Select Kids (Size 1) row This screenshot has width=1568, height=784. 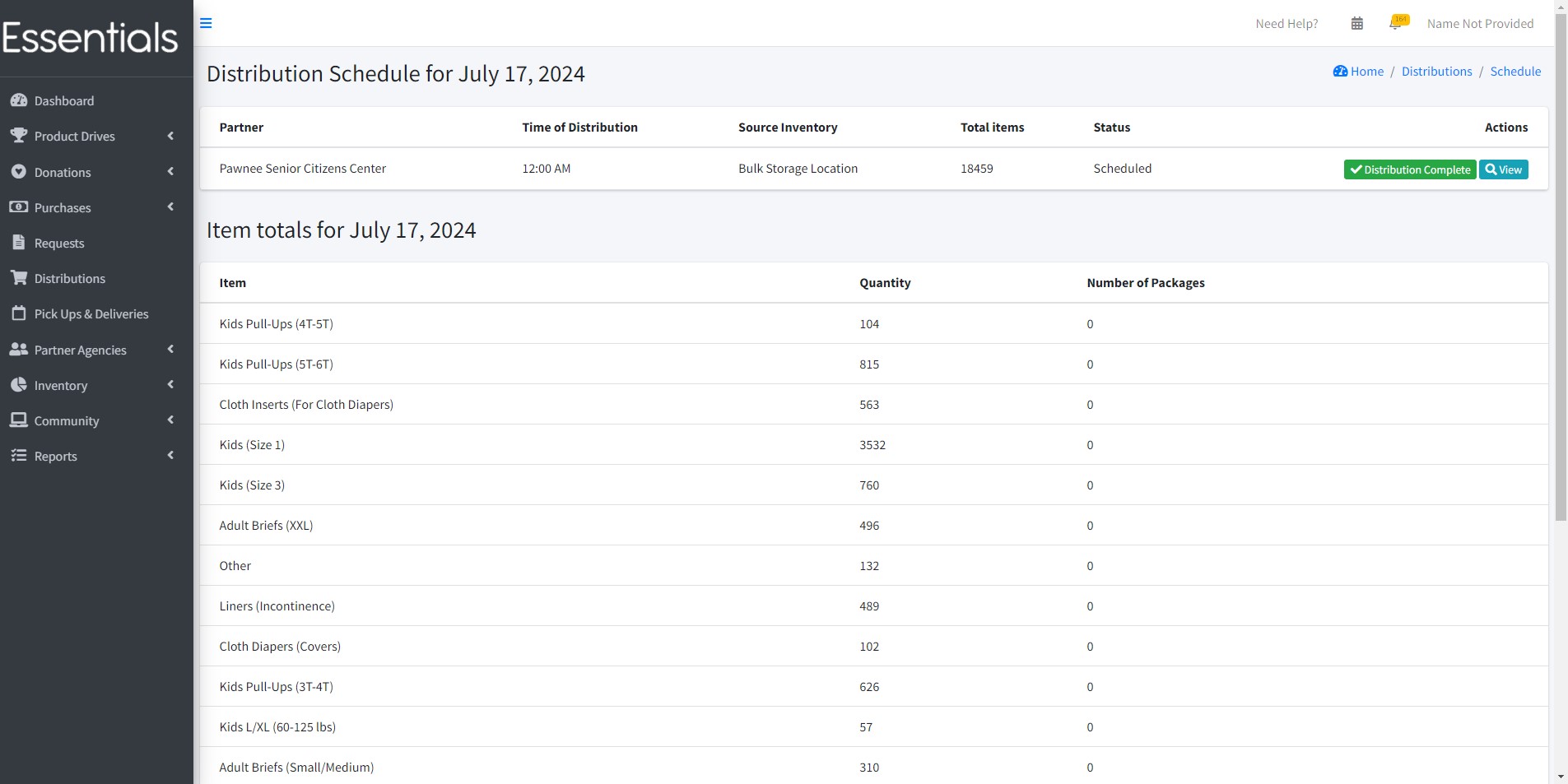click(x=873, y=444)
